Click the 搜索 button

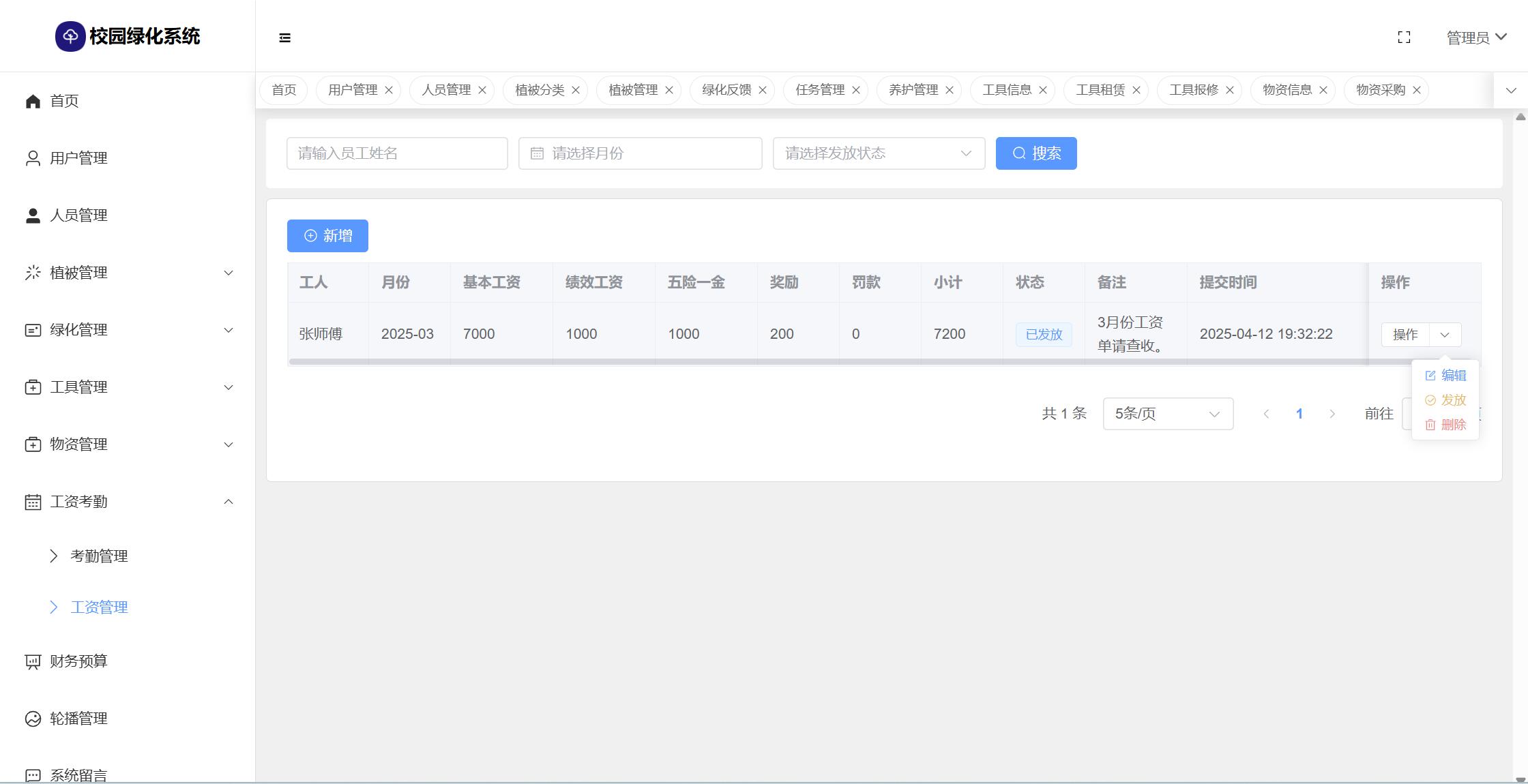1036,153
